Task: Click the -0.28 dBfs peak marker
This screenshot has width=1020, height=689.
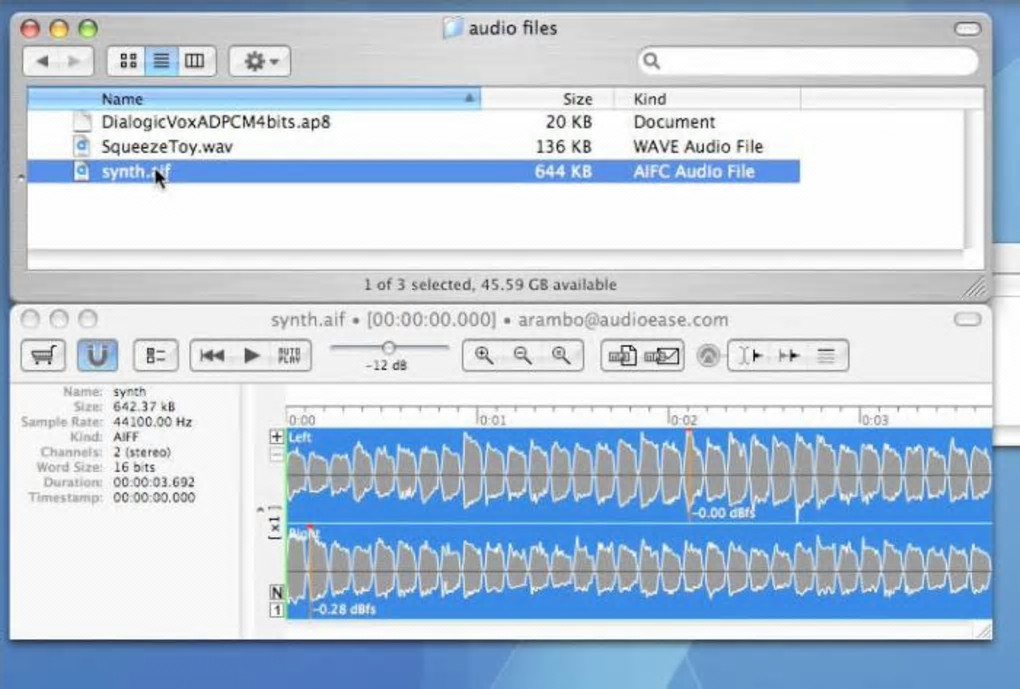Action: 344,609
